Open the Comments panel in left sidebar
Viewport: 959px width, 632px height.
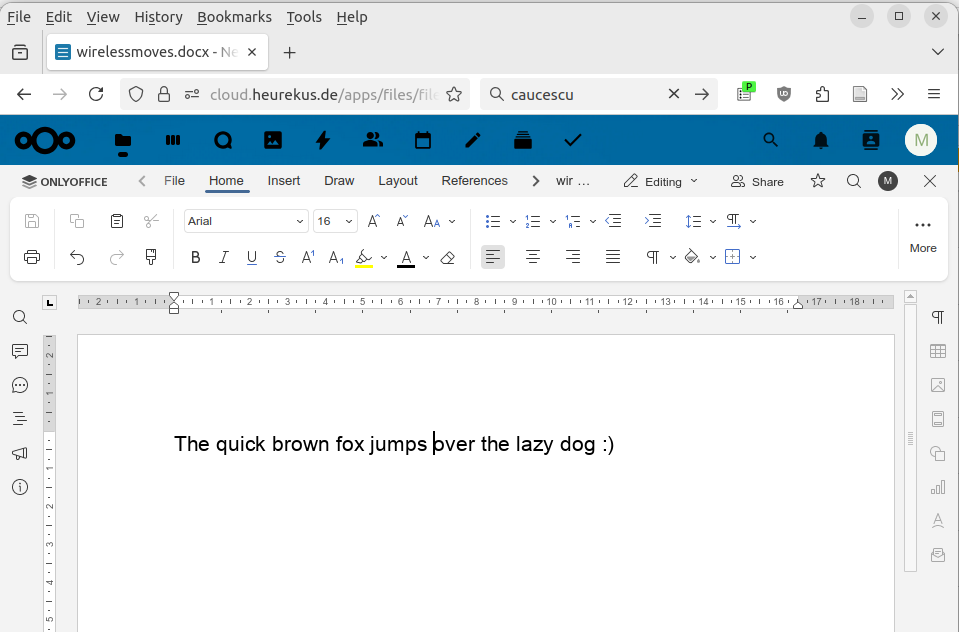tap(20, 351)
